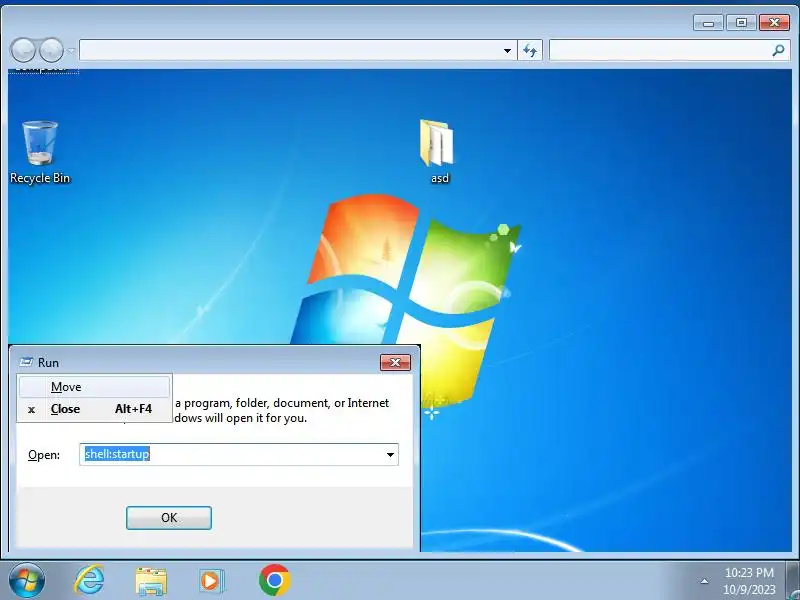Show hidden tray icons arrow

tap(704, 581)
